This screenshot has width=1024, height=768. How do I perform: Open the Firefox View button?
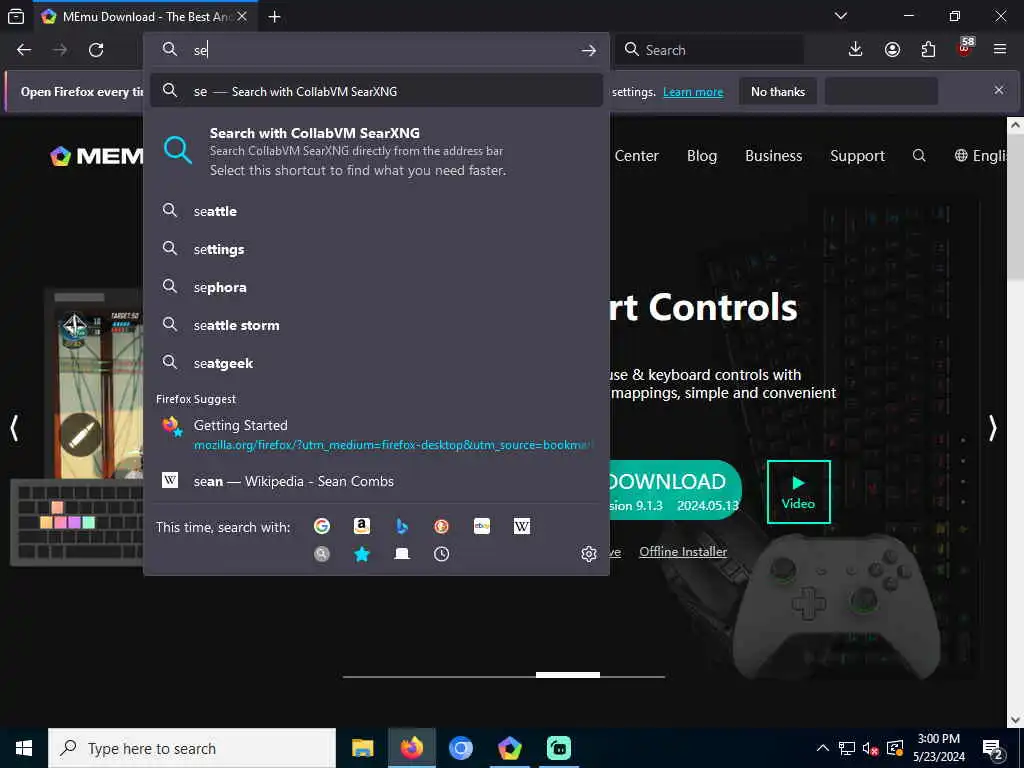pos(16,17)
